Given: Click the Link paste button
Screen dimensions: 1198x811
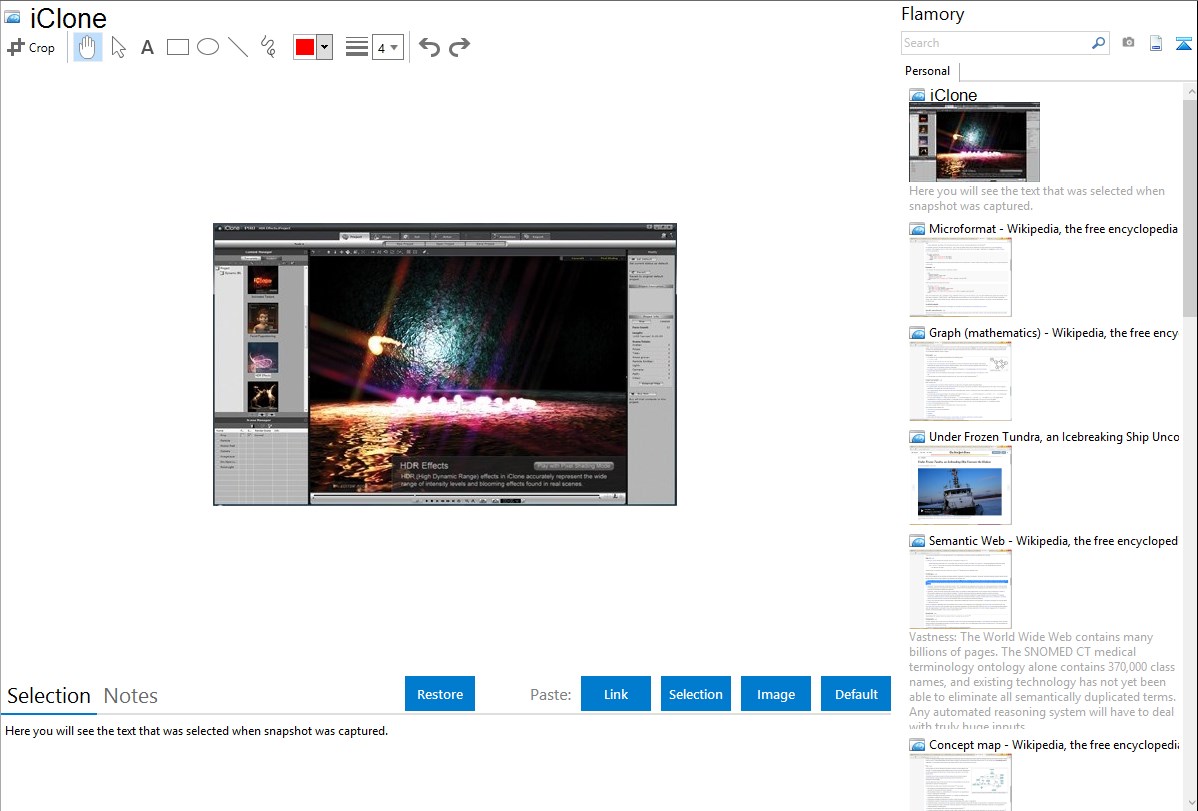Looking at the screenshot, I should 616,694.
